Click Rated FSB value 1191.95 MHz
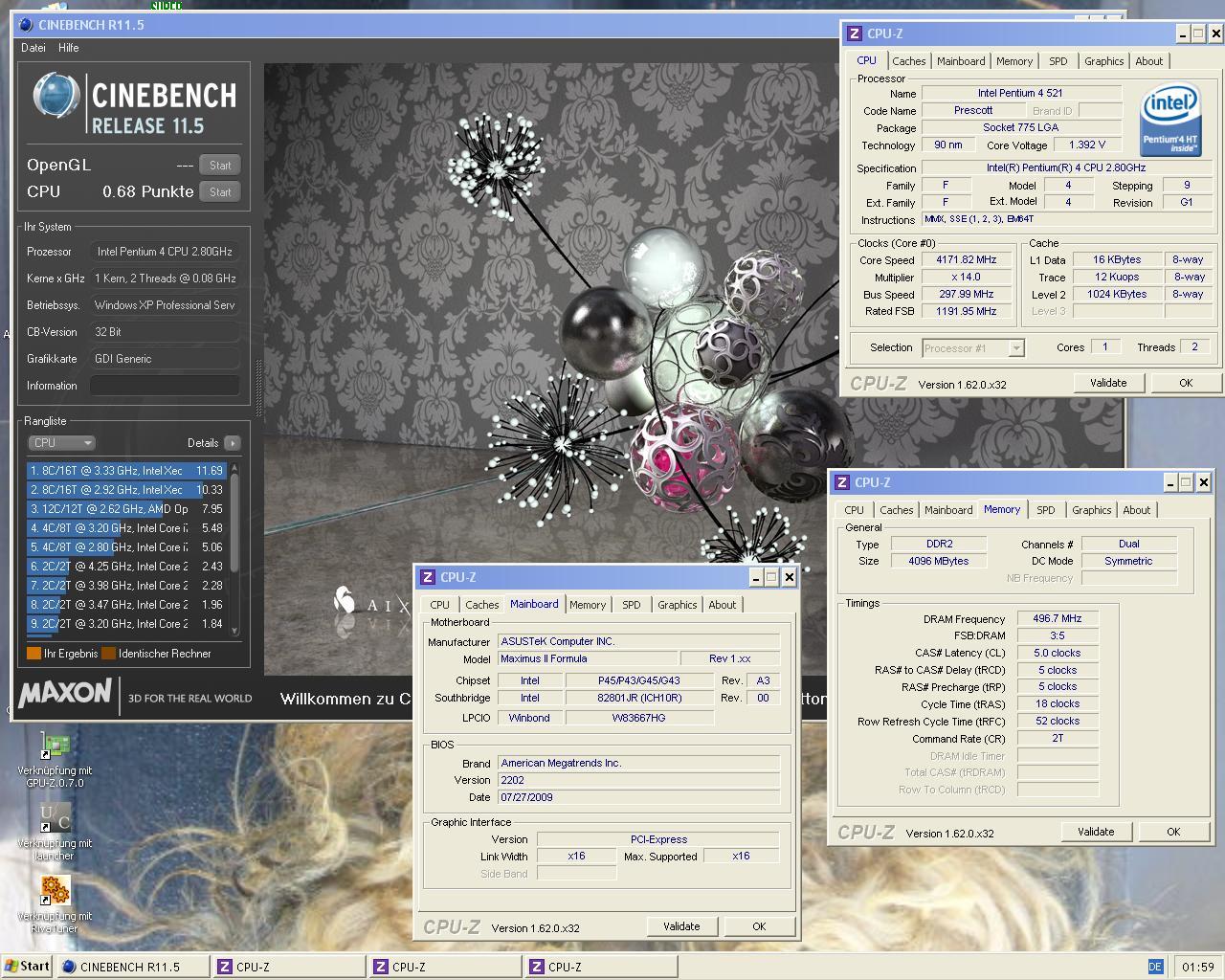The width and height of the screenshot is (1225, 980). coord(966,312)
